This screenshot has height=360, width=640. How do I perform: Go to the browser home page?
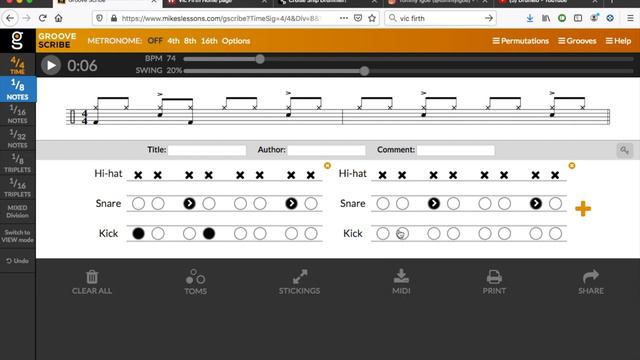point(59,18)
